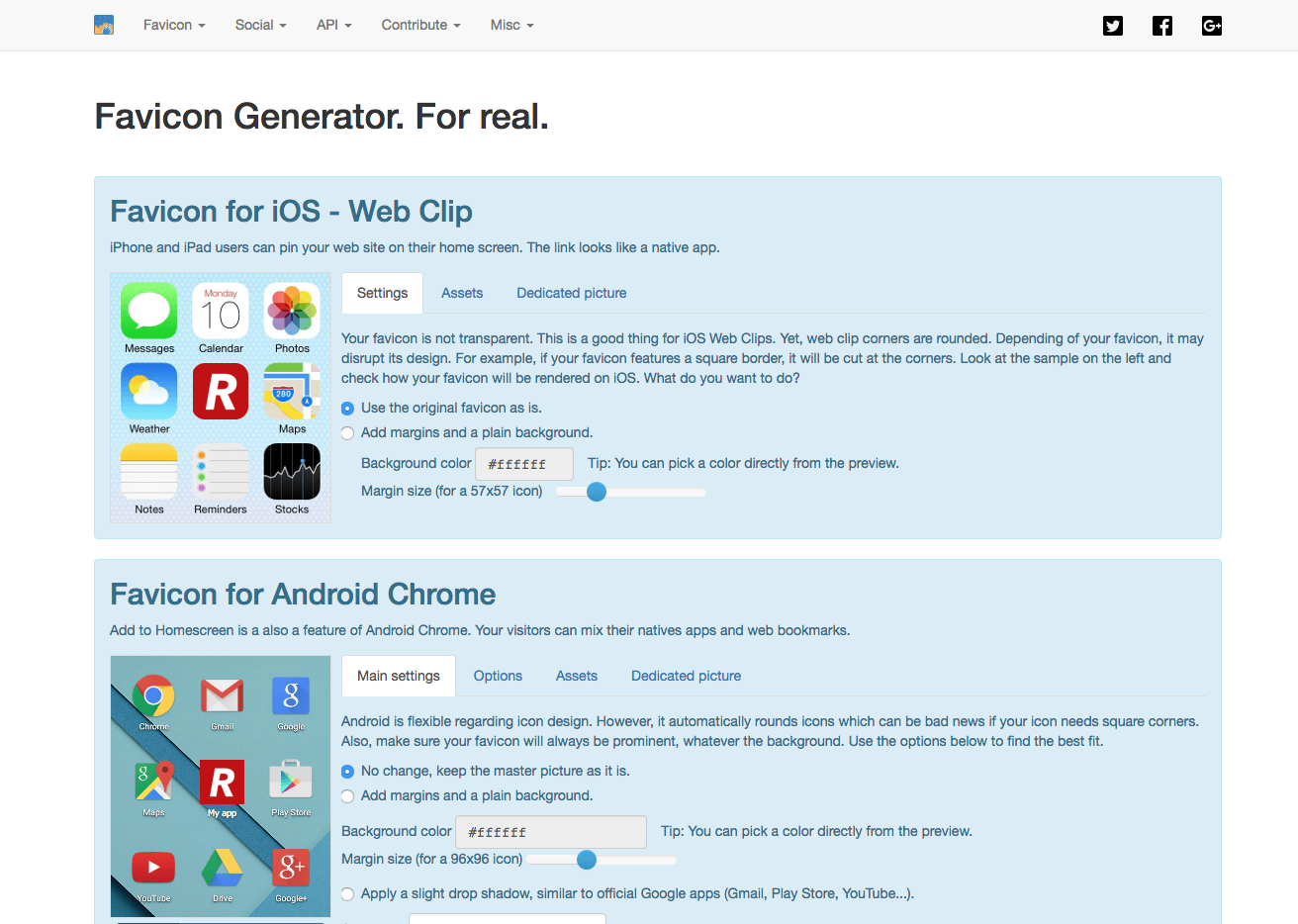This screenshot has height=924, width=1298.
Task: Open Android Options tab
Action: coord(498,676)
